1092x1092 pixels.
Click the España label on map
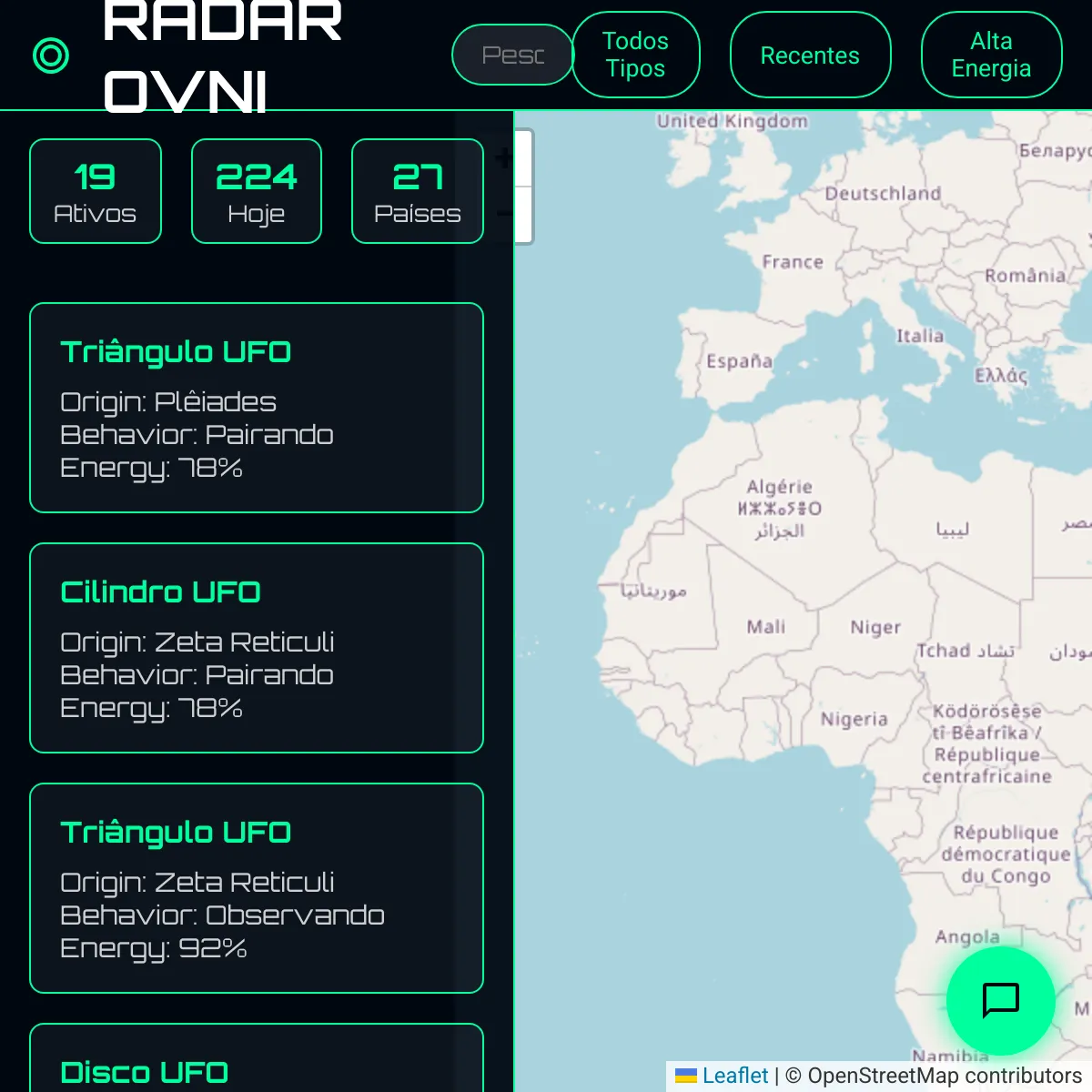739,361
